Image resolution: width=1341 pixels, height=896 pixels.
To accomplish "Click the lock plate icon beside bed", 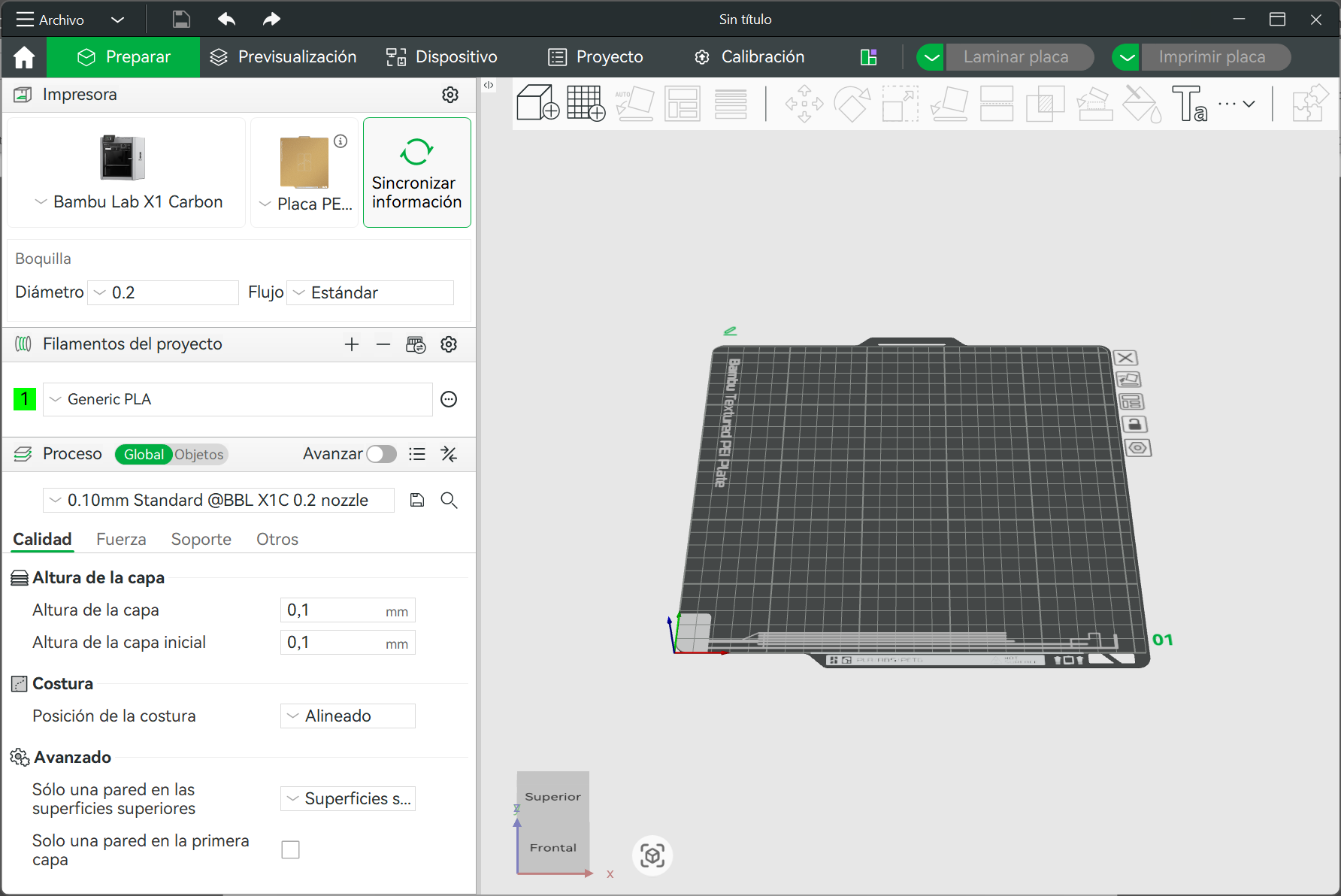I will point(1134,425).
